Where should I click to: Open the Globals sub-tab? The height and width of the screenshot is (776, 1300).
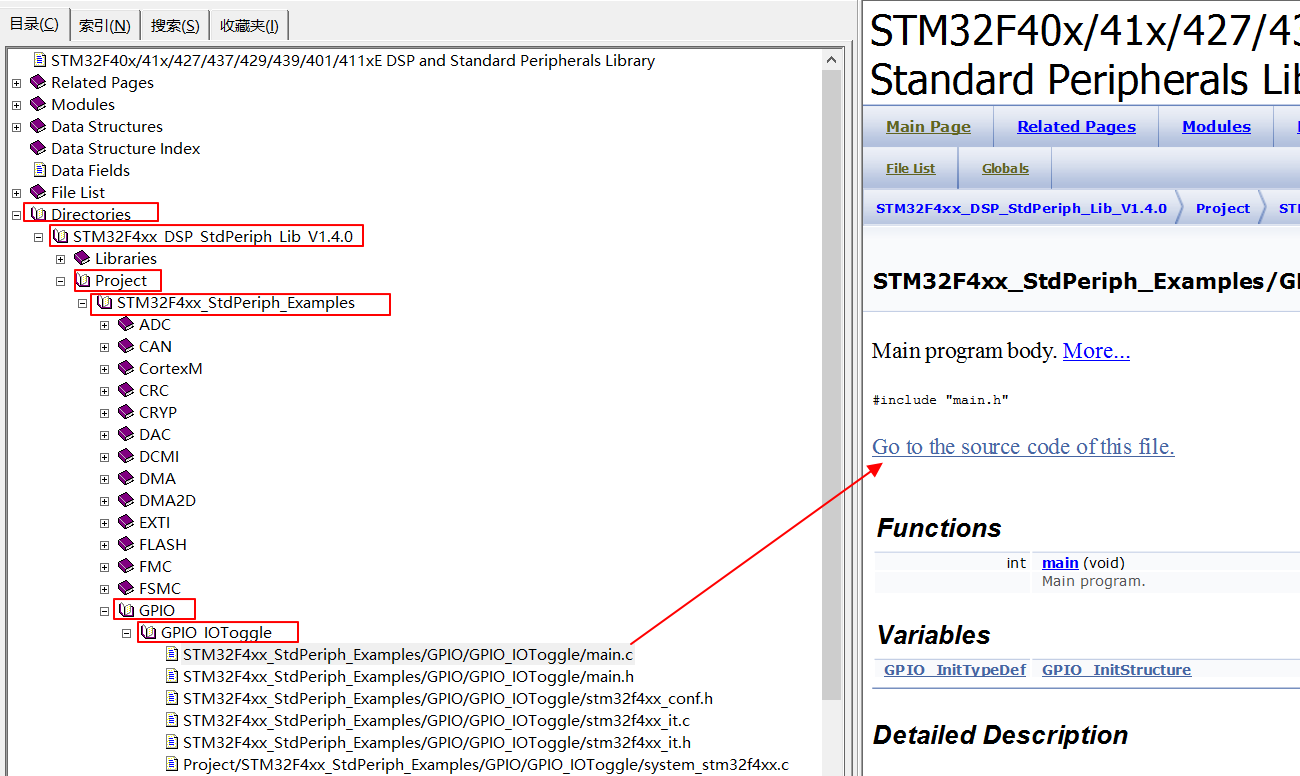coord(1005,168)
